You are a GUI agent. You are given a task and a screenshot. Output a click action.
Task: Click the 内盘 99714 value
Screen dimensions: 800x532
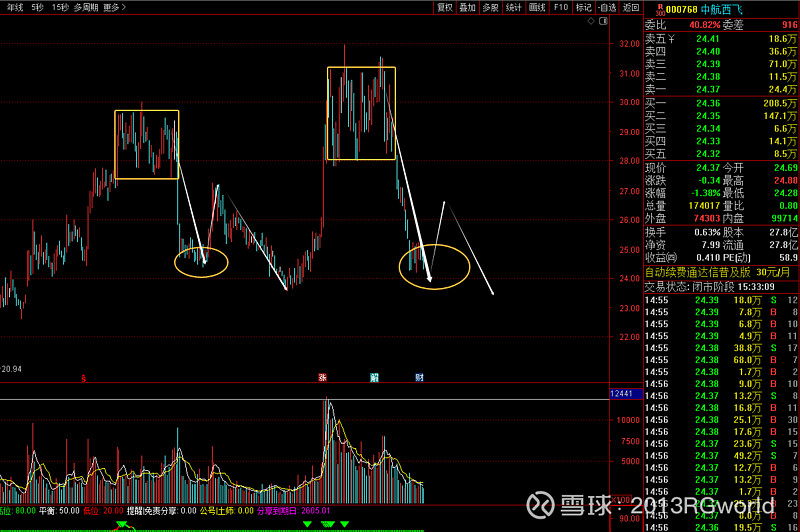785,219
